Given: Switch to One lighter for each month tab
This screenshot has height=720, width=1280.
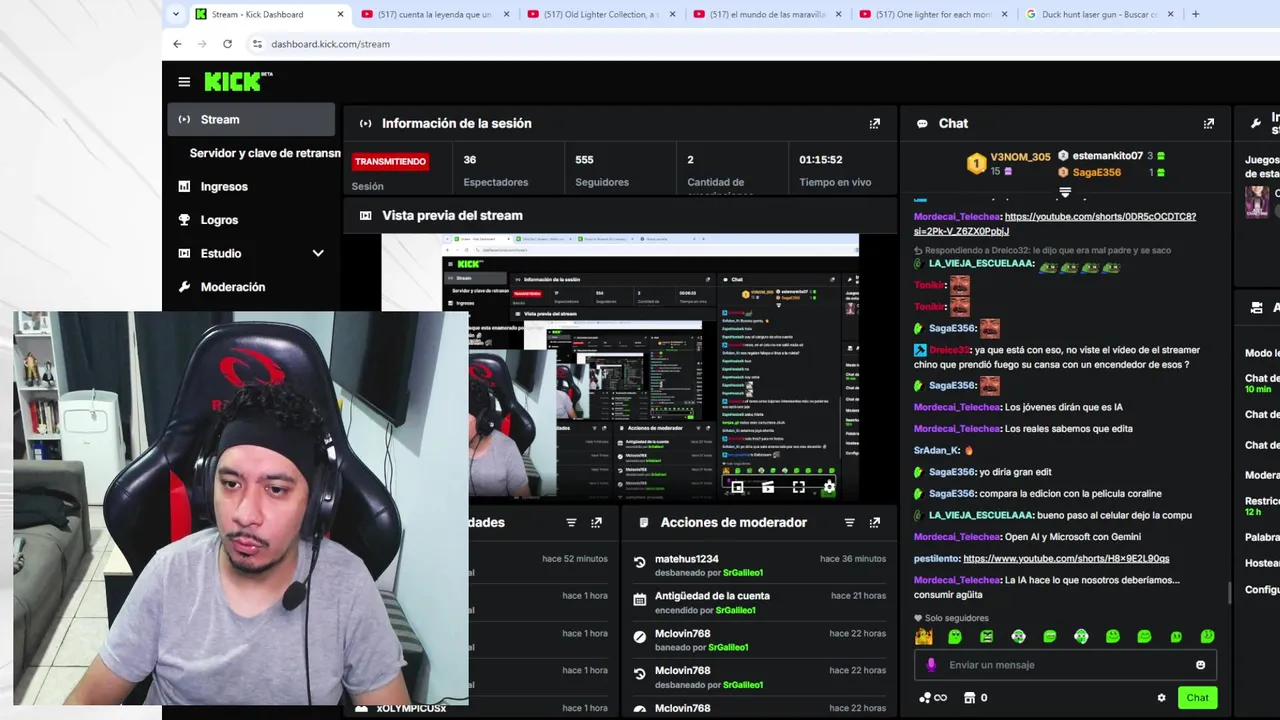Looking at the screenshot, I should point(933,14).
